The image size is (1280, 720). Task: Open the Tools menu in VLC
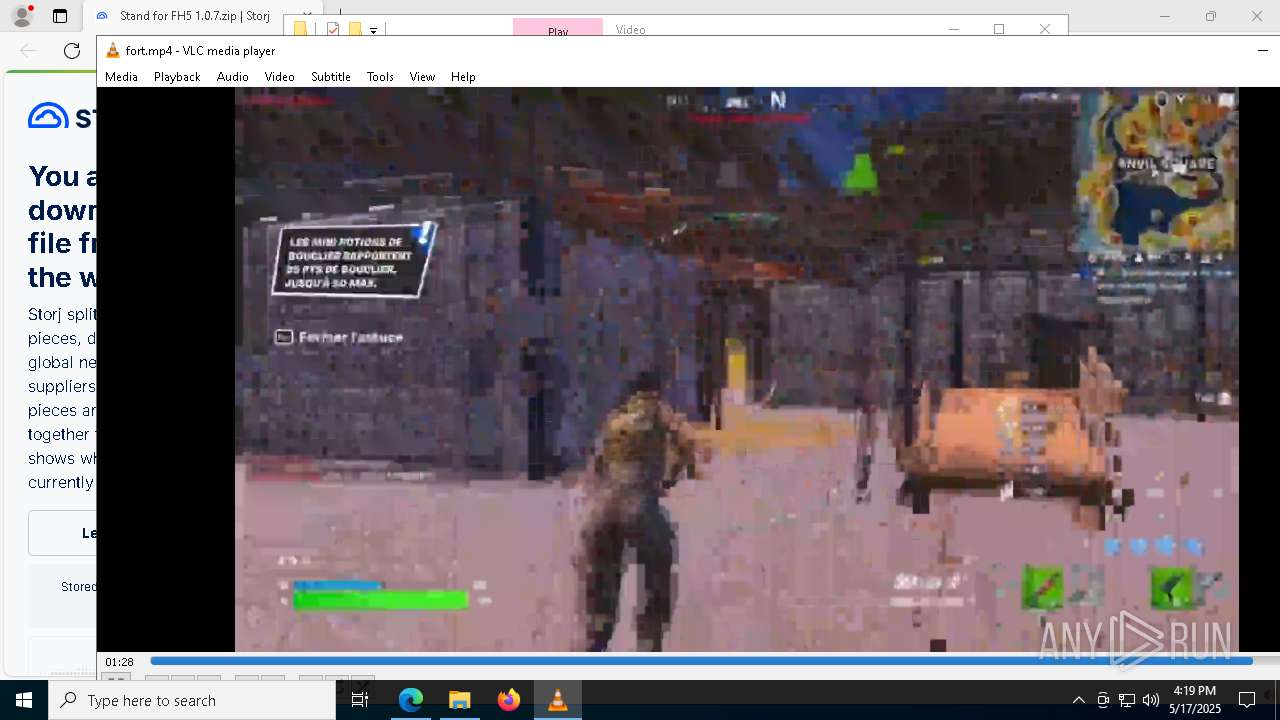[380, 77]
